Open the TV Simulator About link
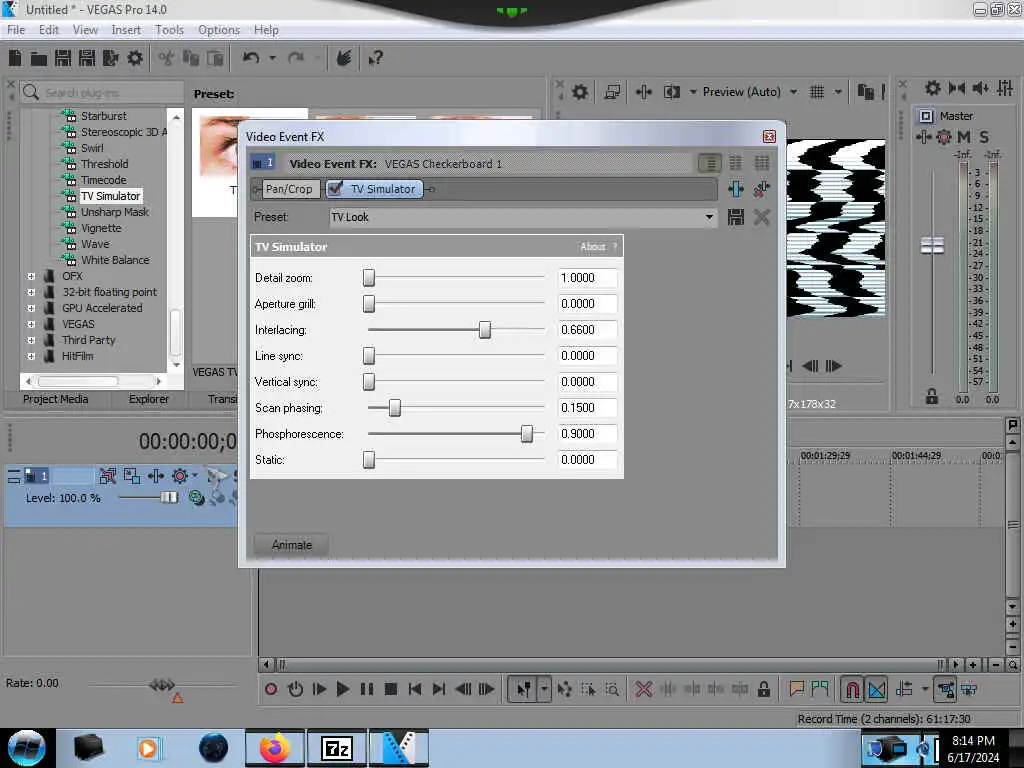Viewport: 1024px width, 768px height. (x=592, y=246)
